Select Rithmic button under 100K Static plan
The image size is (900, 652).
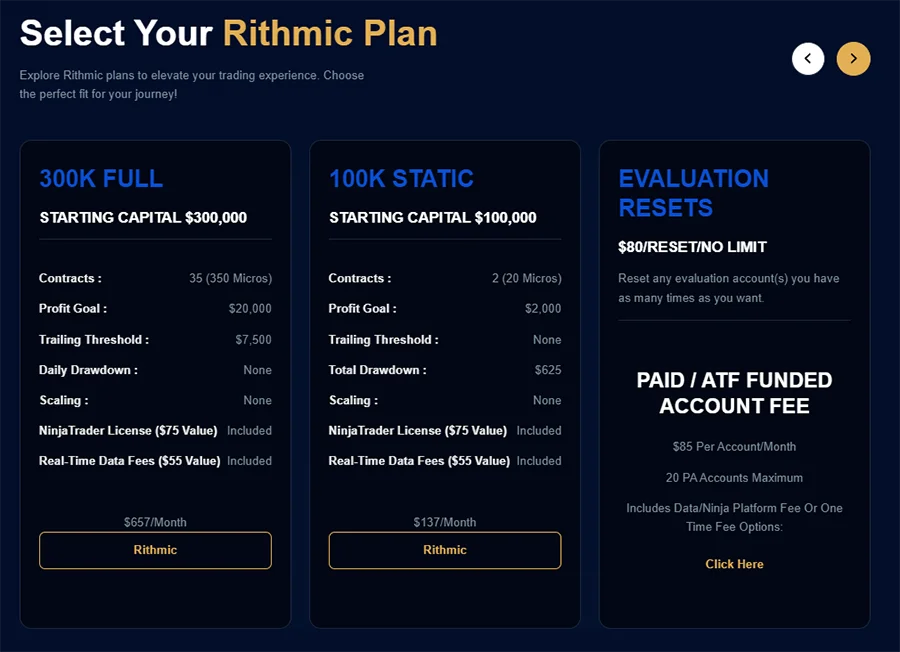coord(445,550)
